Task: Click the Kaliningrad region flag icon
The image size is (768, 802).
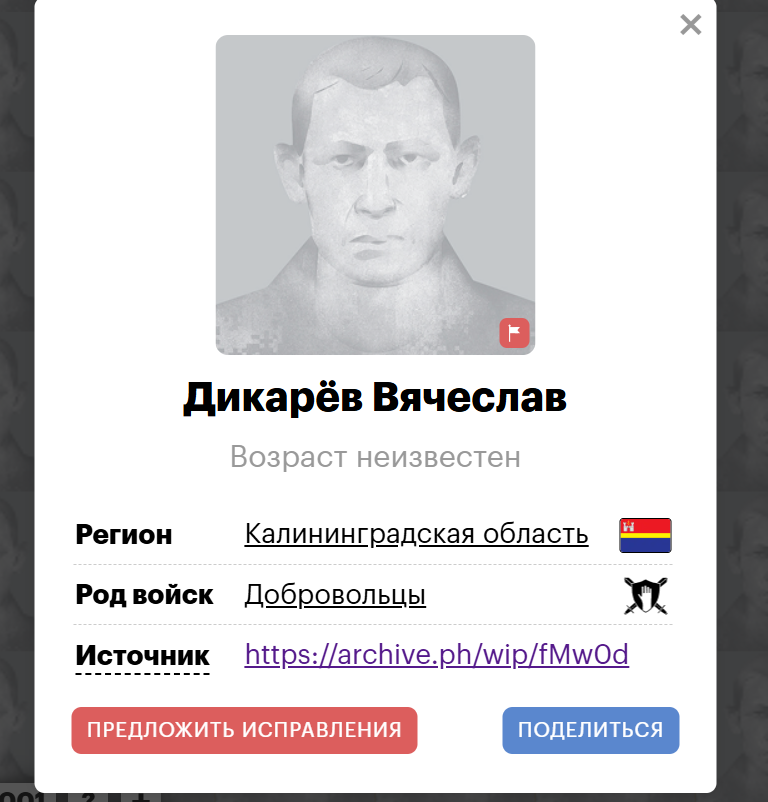Action: [x=645, y=535]
